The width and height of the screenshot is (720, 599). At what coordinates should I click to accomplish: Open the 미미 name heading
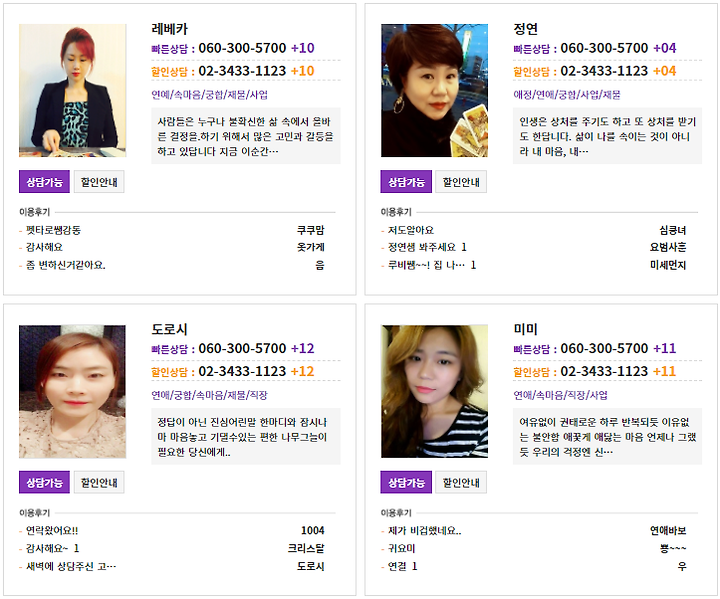coord(525,329)
